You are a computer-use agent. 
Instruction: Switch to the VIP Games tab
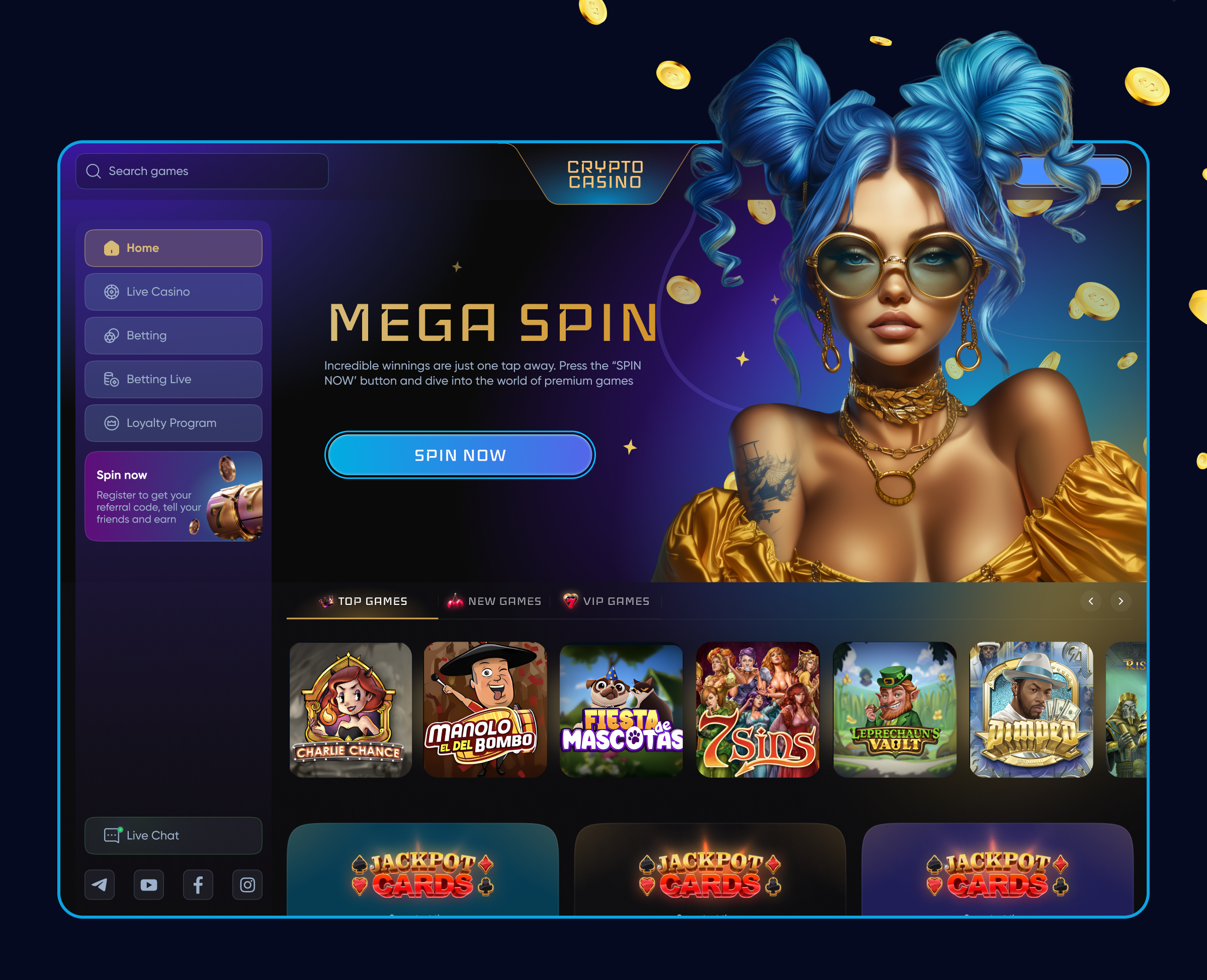(606, 601)
